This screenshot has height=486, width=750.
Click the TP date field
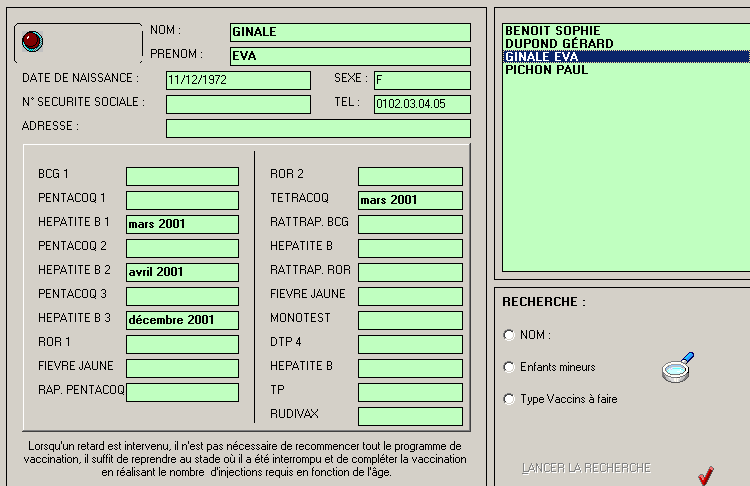[410, 392]
